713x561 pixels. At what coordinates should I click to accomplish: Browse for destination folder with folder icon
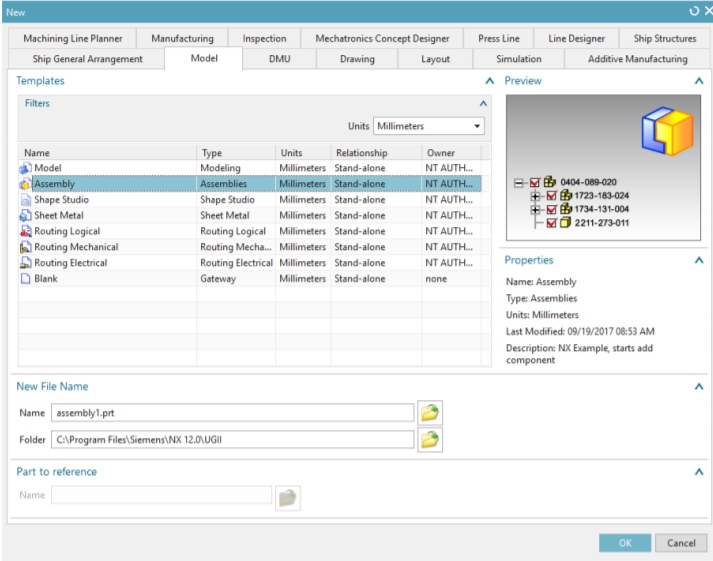[x=430, y=440]
